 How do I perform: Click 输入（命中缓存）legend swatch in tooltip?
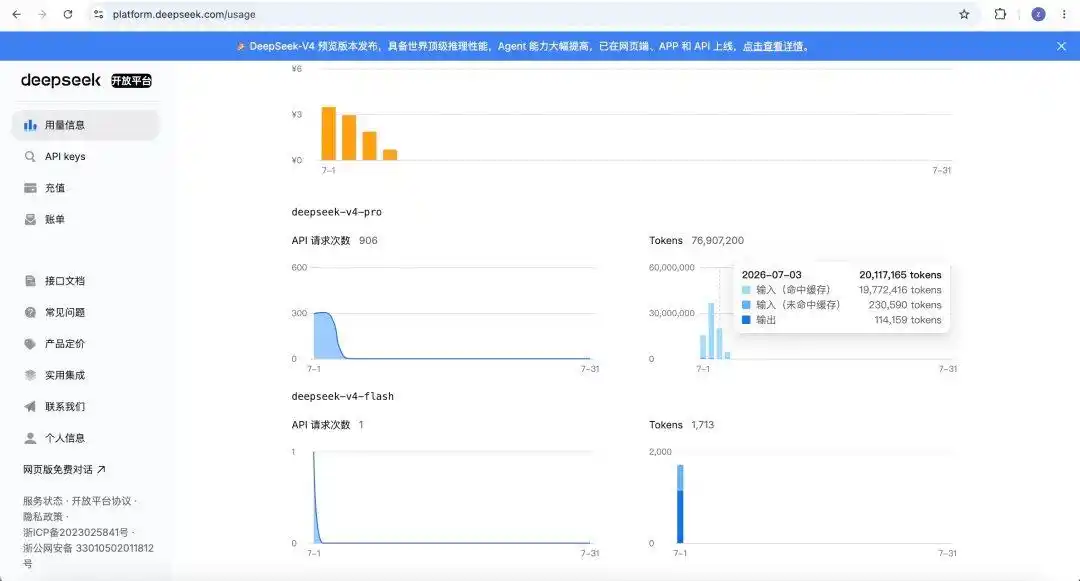coord(746,290)
